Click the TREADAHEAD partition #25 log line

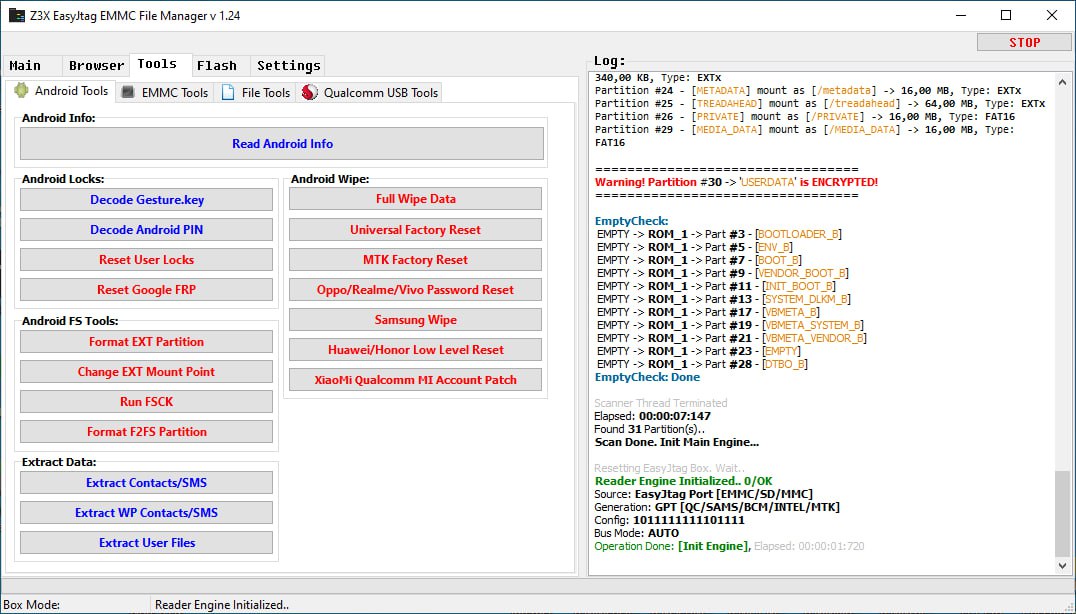pos(819,104)
